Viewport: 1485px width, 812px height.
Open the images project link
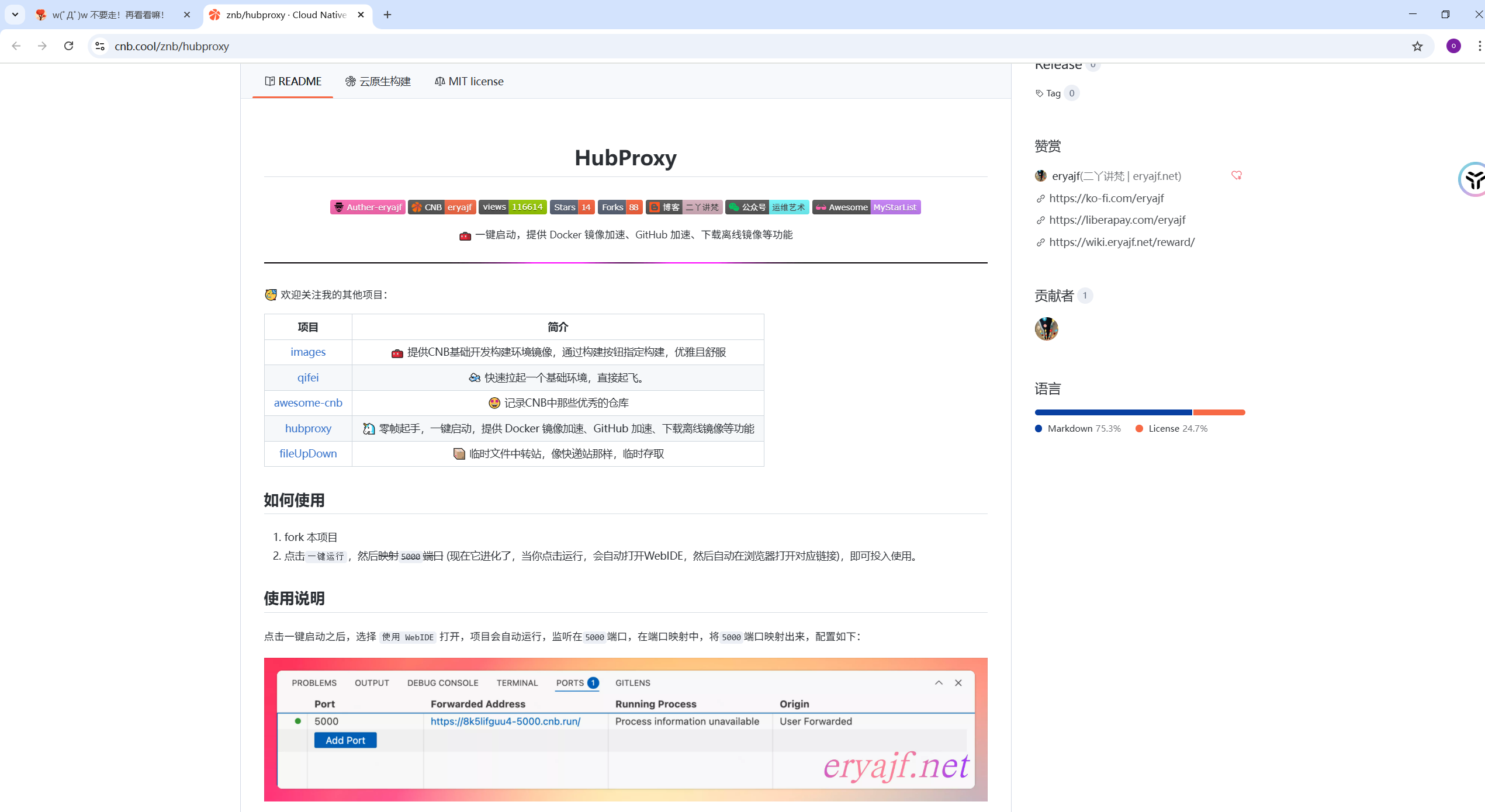[308, 352]
